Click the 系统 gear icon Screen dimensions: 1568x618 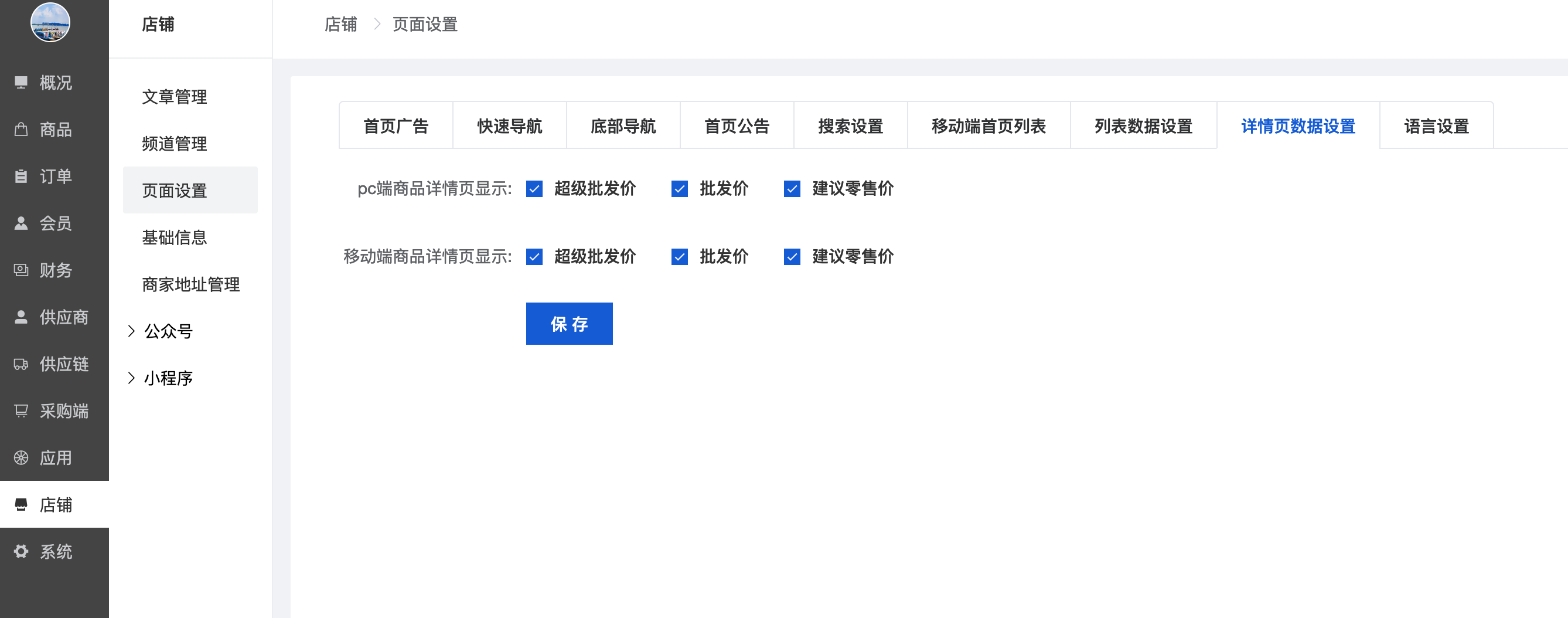pos(21,551)
